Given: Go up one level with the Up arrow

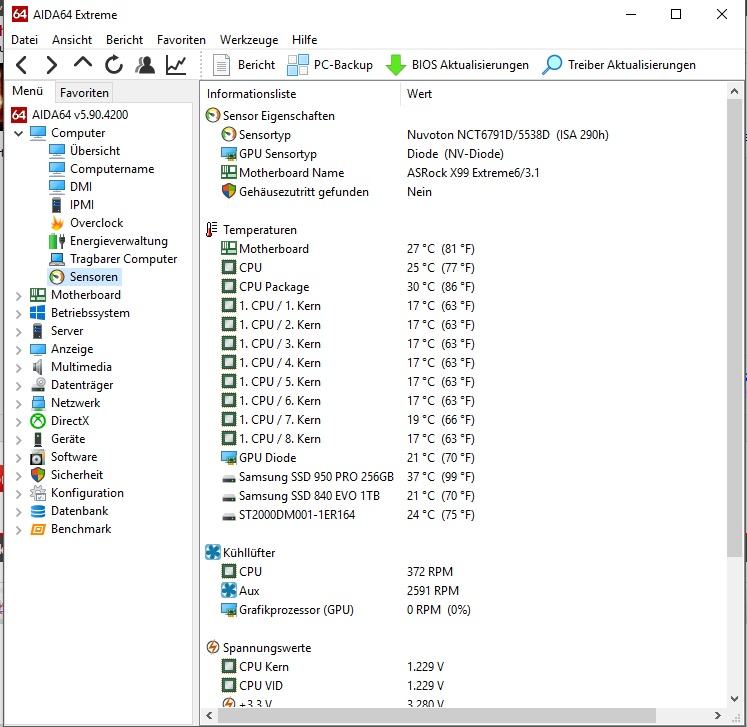Looking at the screenshot, I should [83, 63].
